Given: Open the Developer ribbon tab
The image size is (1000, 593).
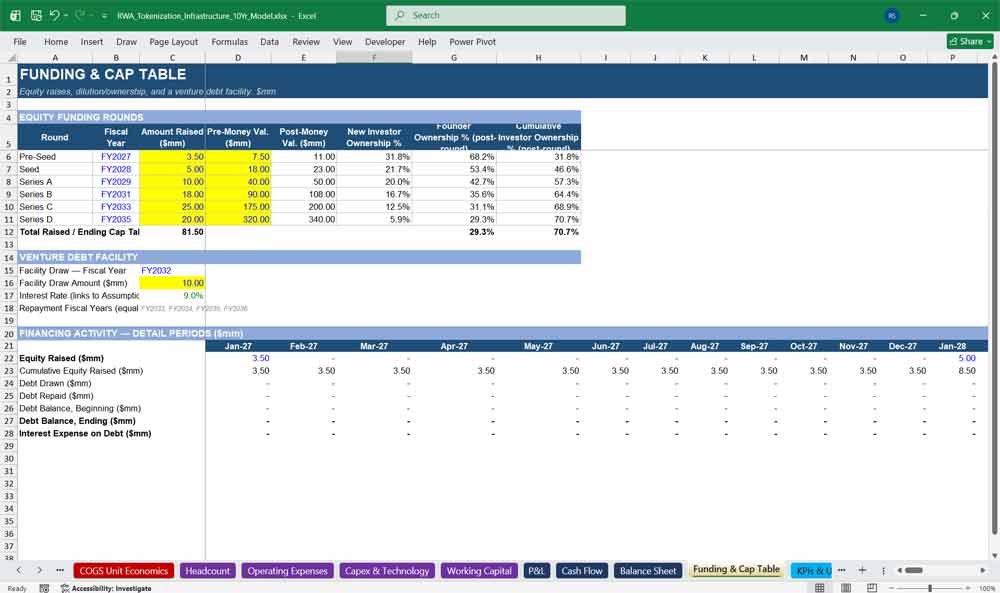Looking at the screenshot, I should pos(385,41).
